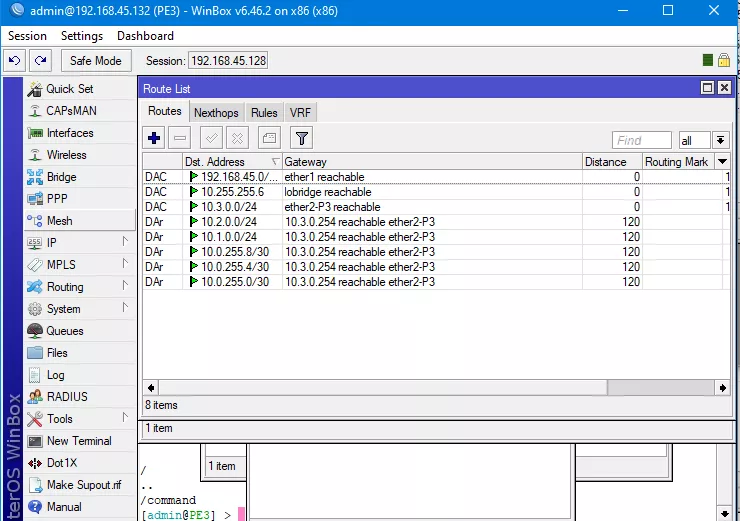Click the padlock icon at top right

723,60
